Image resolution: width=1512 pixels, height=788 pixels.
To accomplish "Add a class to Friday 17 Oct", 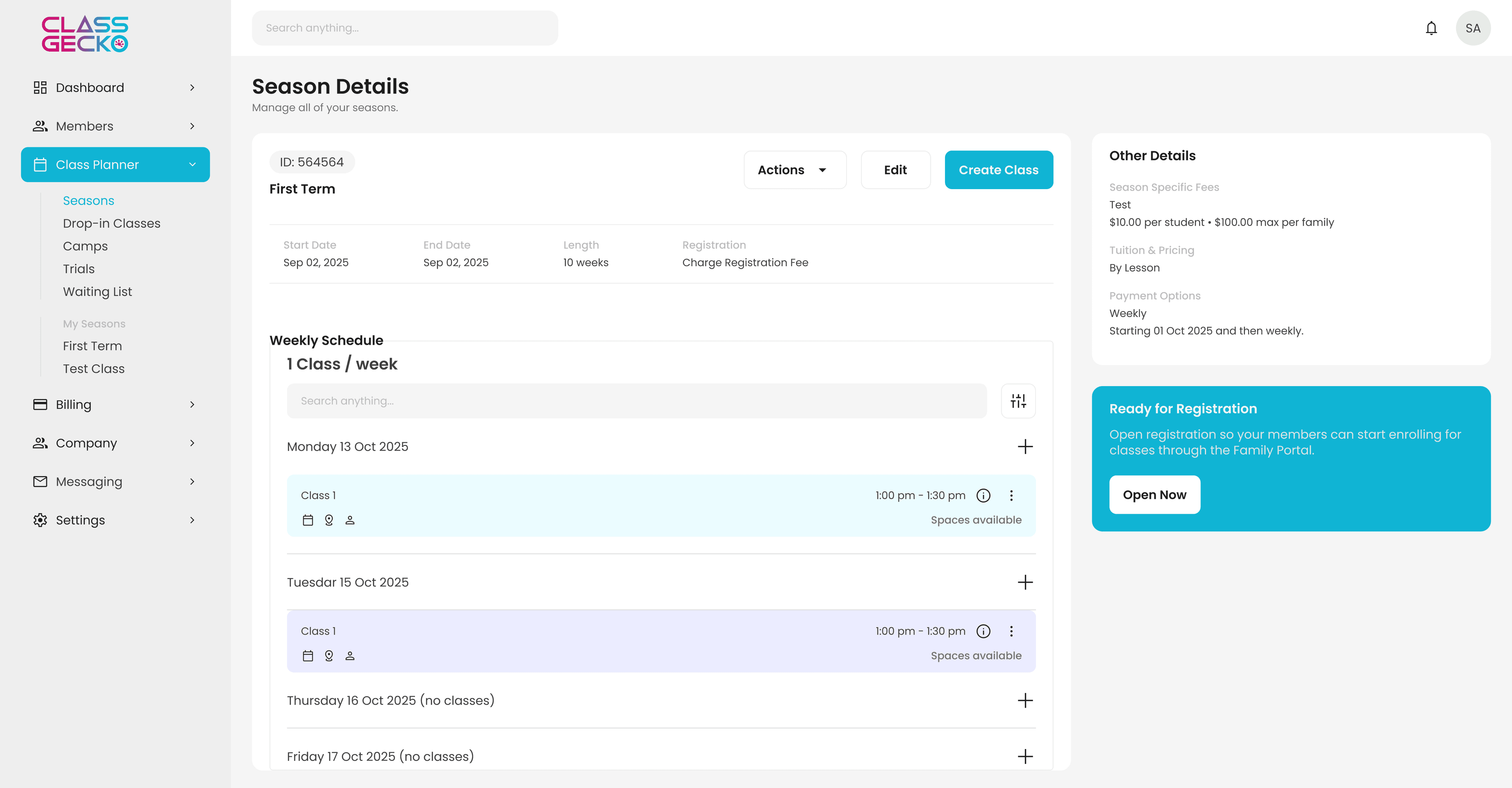I will [x=1025, y=756].
